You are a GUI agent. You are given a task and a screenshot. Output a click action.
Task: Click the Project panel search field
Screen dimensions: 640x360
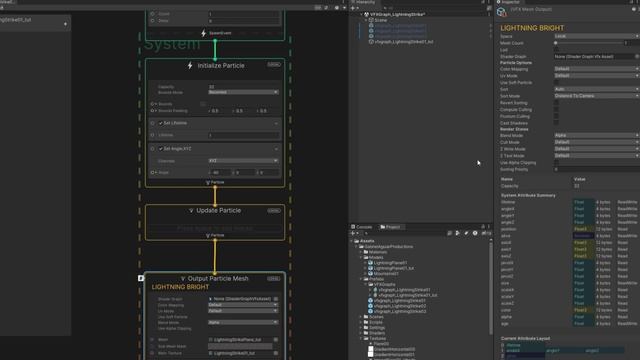pyautogui.click(x=404, y=233)
